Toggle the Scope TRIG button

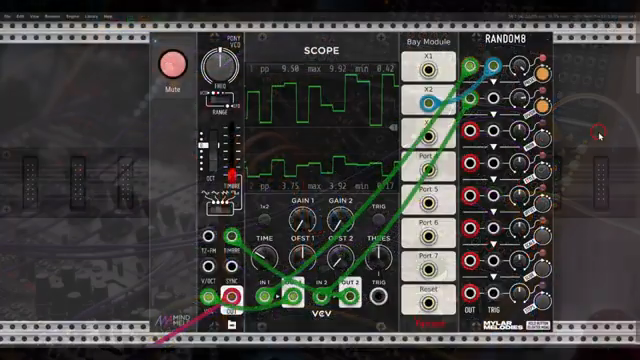(378, 220)
